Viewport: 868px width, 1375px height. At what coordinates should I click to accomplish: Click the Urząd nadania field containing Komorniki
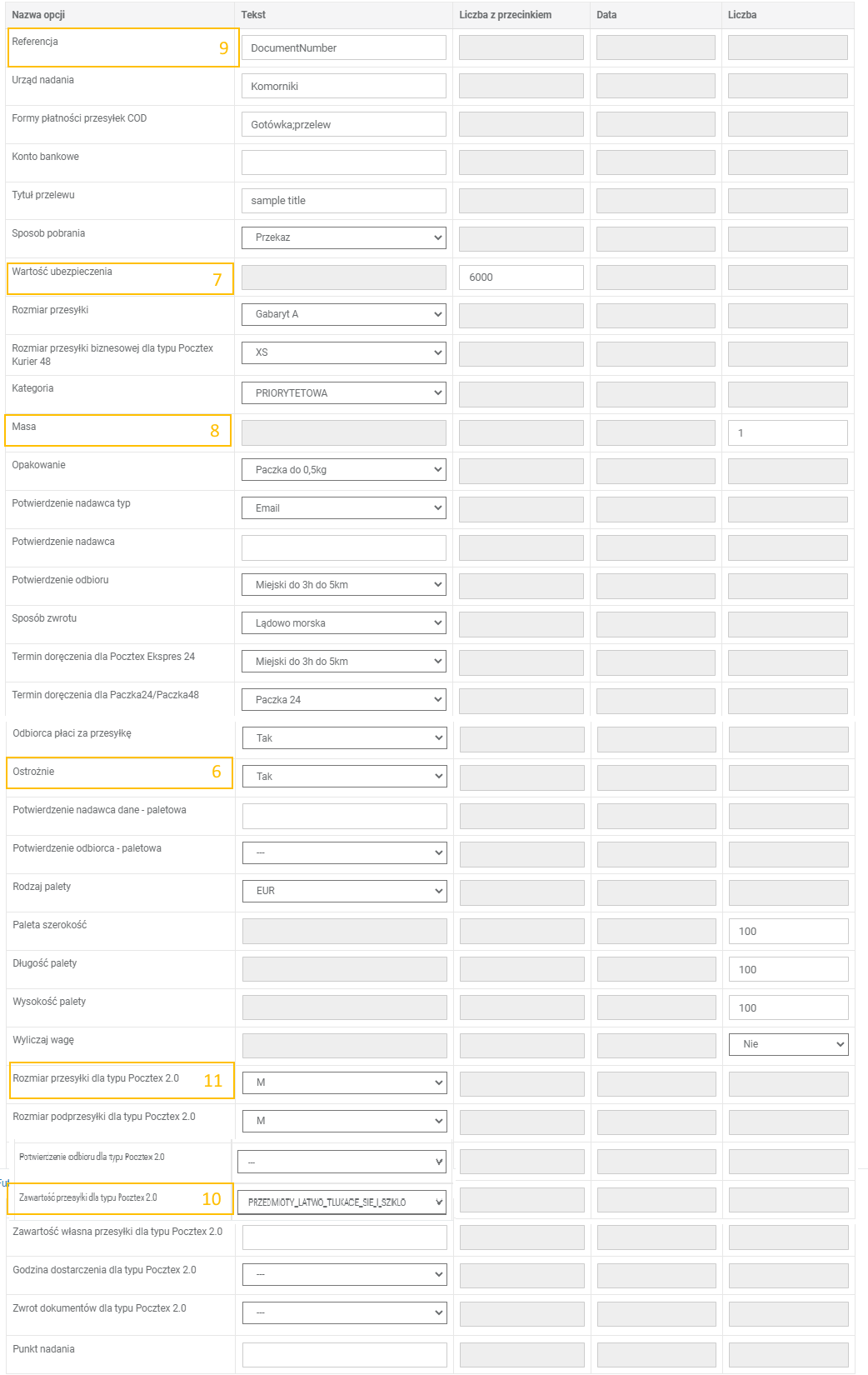pyautogui.click(x=343, y=87)
